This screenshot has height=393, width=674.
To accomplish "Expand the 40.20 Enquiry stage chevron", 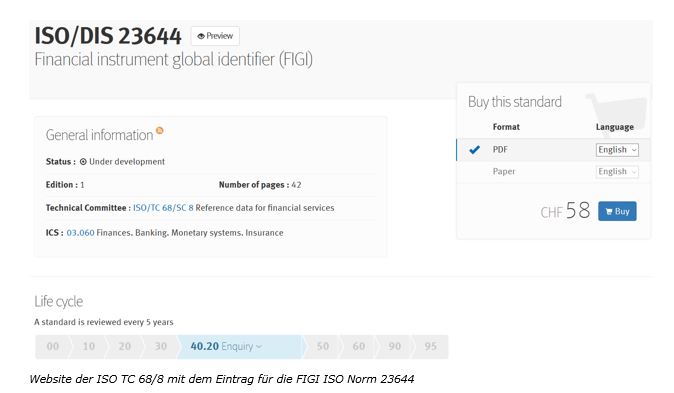I will click(259, 347).
